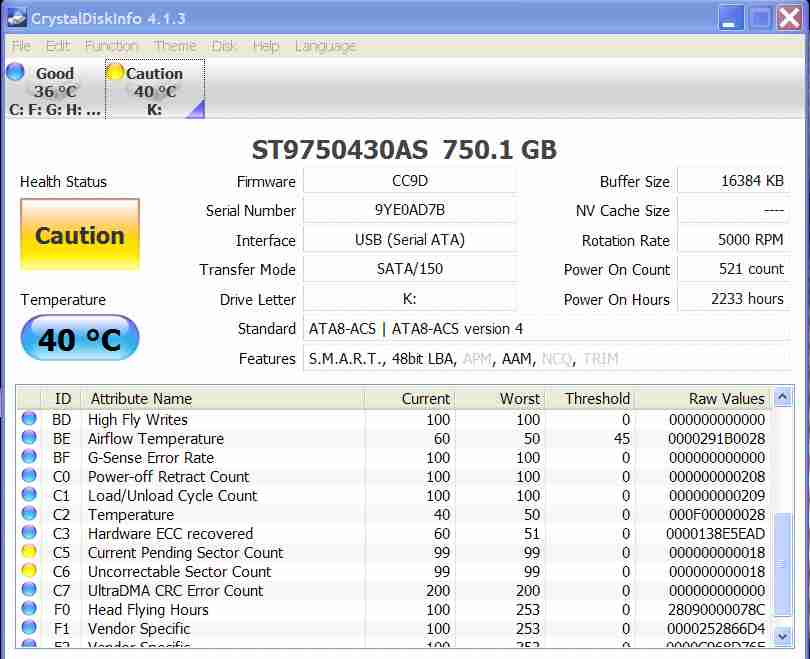This screenshot has height=659, width=810.
Task: Open the Edit menu
Action: (x=57, y=46)
